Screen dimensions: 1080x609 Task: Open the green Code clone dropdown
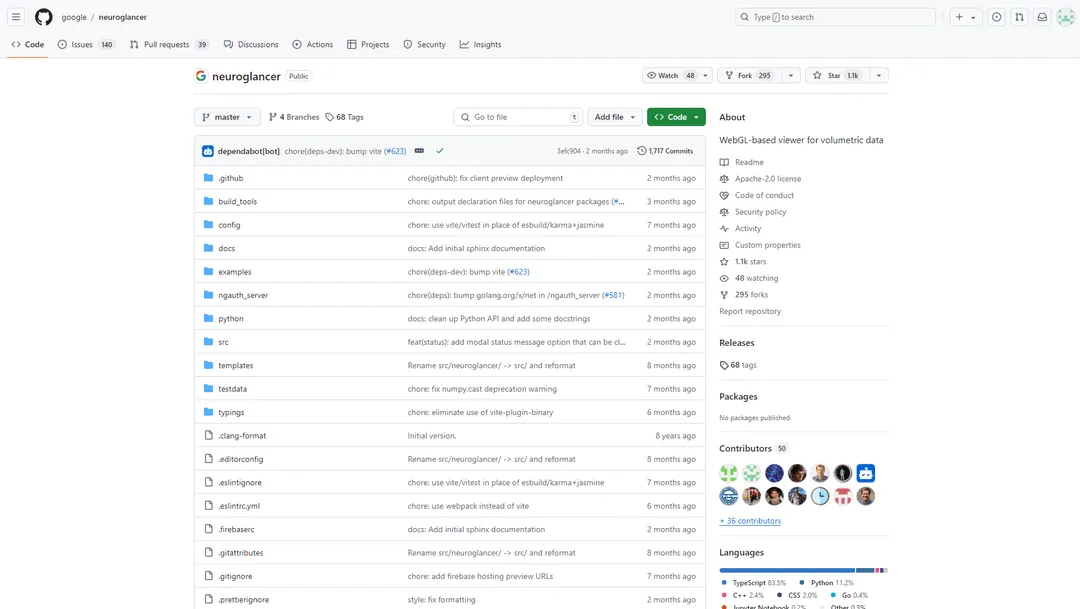(x=676, y=117)
